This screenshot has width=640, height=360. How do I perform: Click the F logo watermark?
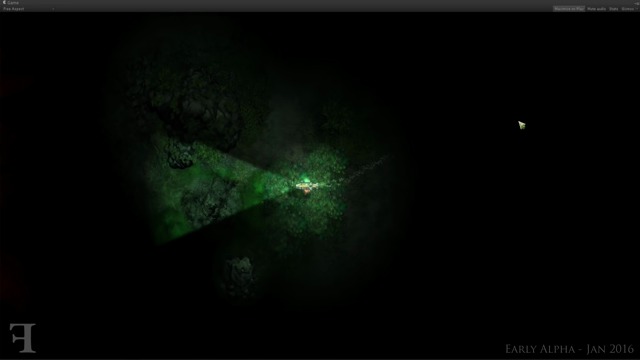[x=23, y=338]
